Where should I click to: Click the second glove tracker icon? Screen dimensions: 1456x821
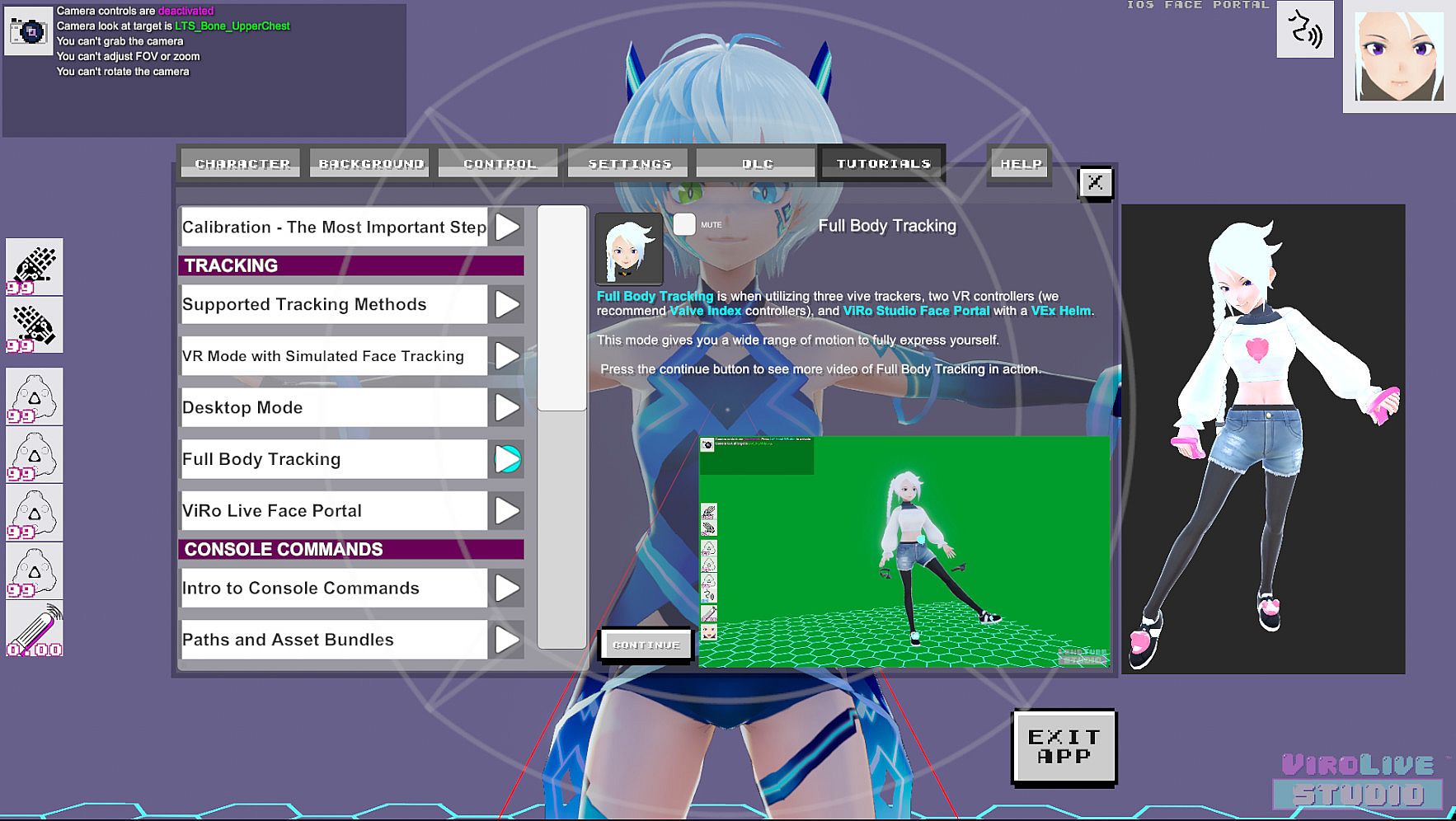coord(35,325)
